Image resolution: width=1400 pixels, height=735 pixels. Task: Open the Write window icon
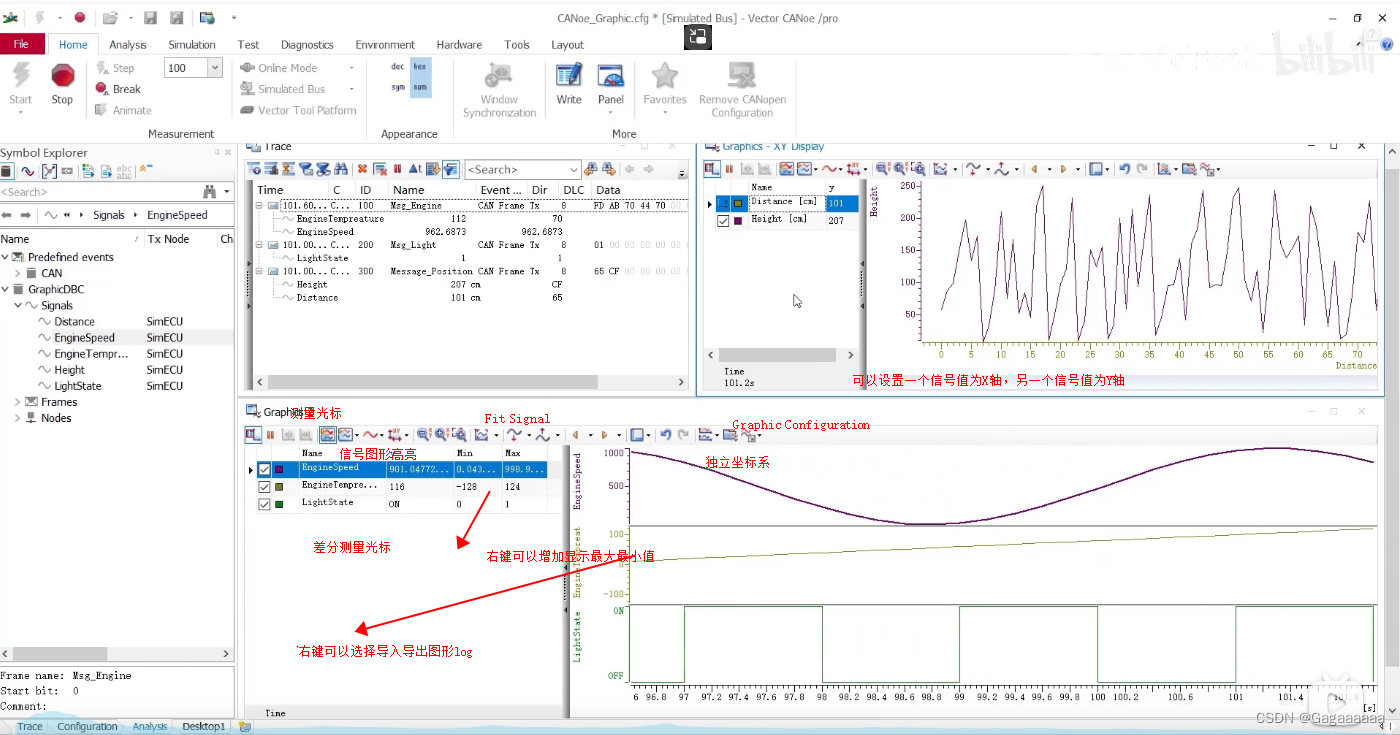tap(569, 76)
